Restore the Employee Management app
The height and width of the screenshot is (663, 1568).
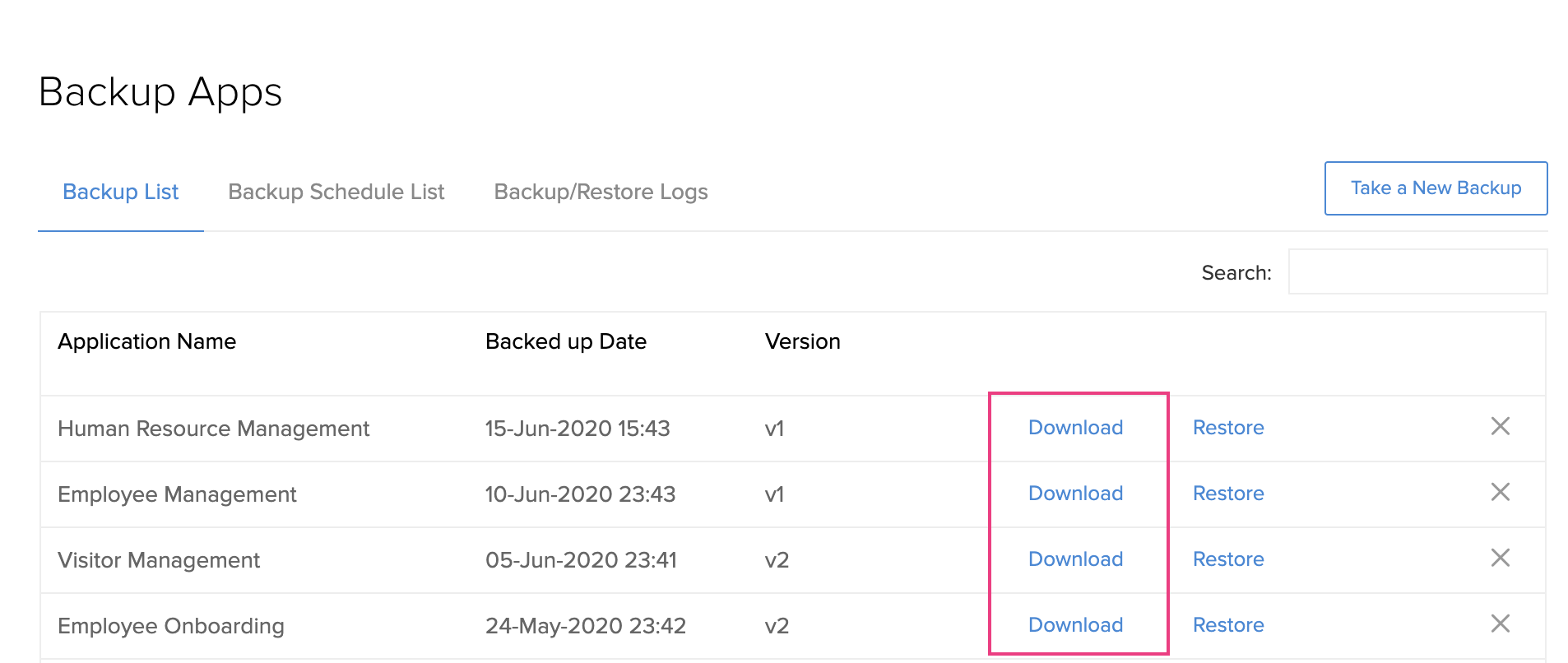(1227, 493)
